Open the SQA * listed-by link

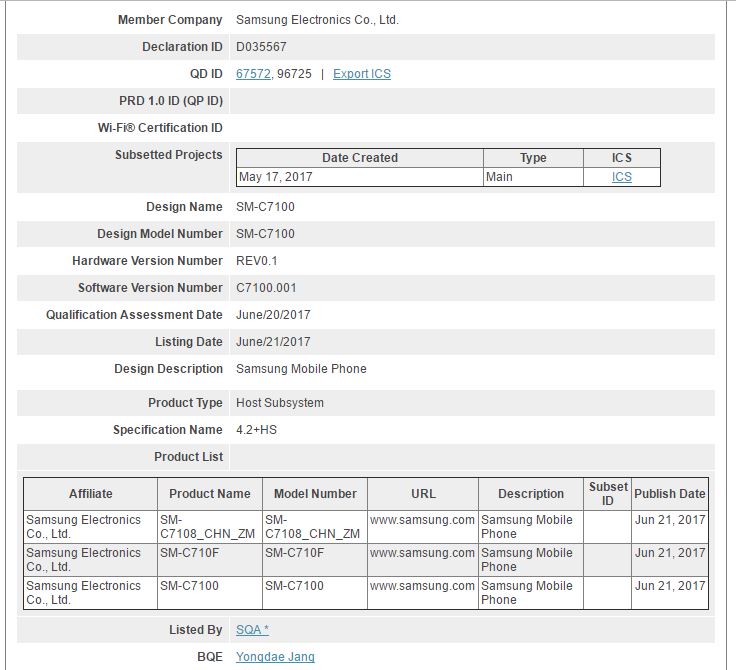[x=252, y=630]
